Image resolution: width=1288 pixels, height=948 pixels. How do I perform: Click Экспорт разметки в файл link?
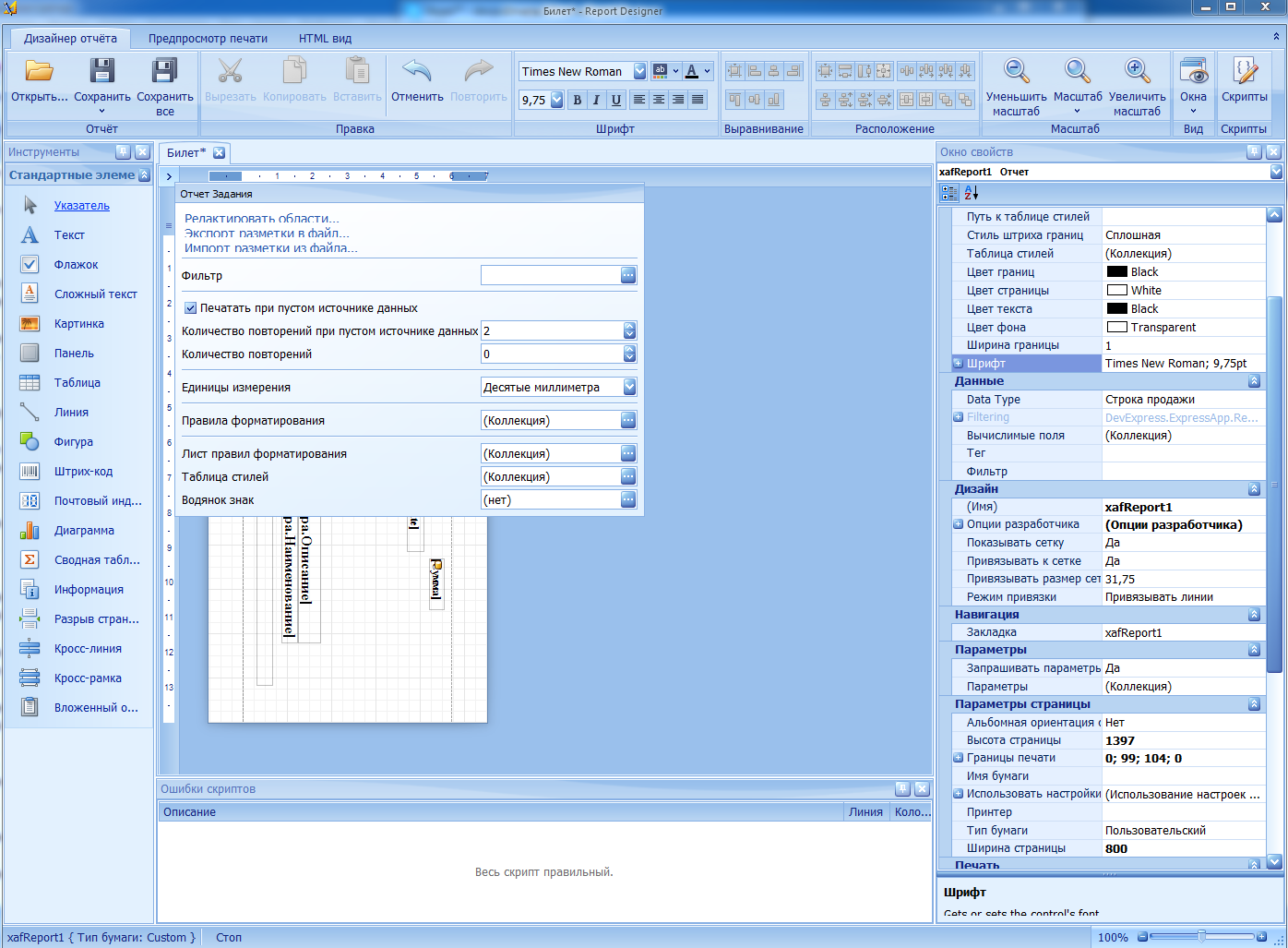point(267,234)
